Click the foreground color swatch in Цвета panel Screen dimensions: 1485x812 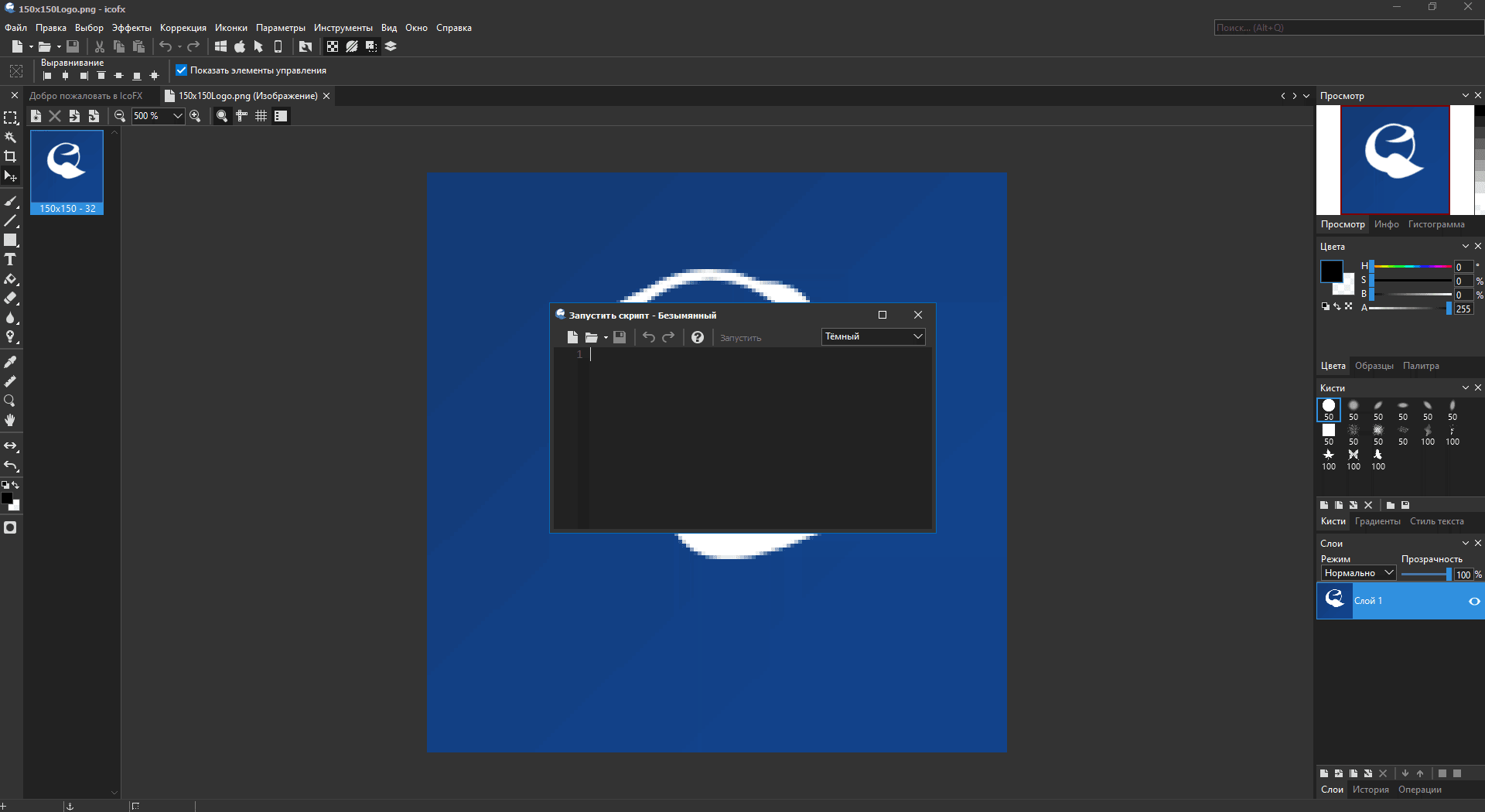1331,271
